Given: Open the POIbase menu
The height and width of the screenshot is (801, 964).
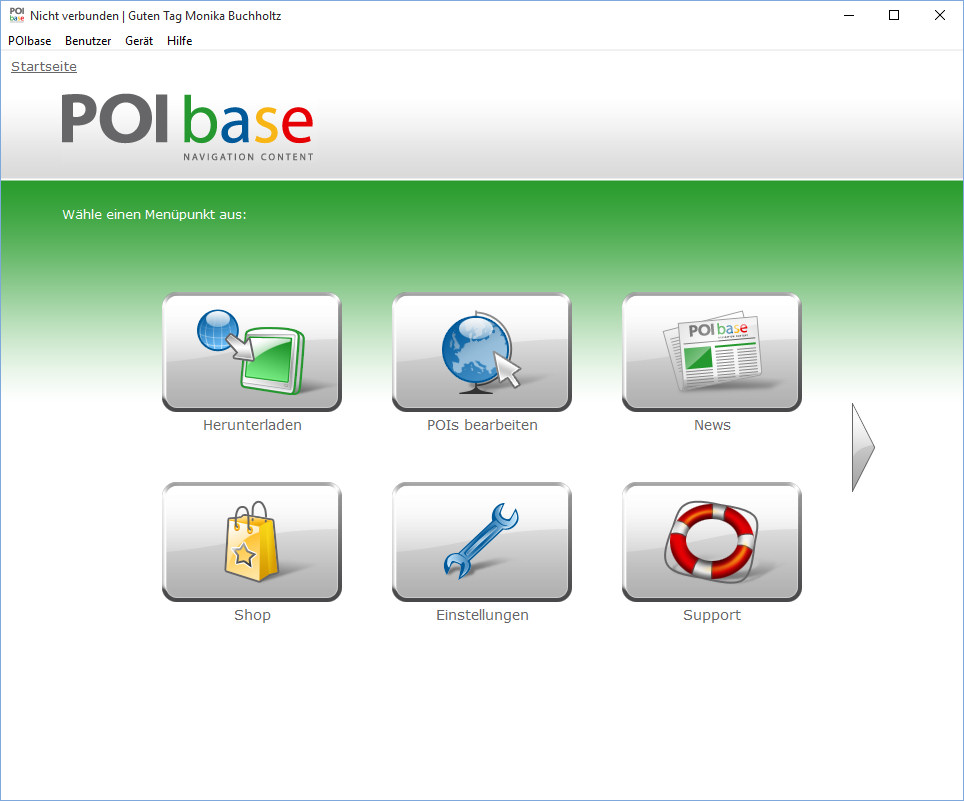Looking at the screenshot, I should coord(29,41).
